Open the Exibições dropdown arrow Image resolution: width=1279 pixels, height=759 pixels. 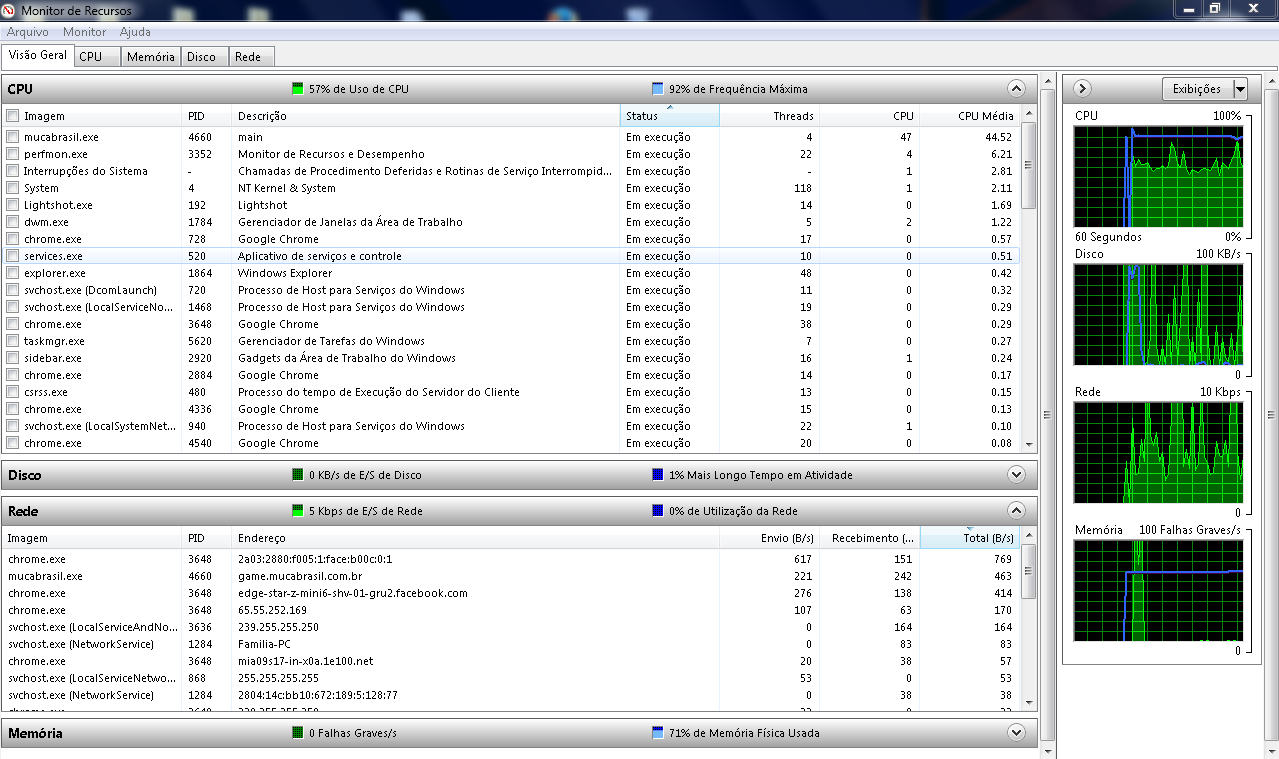[1240, 89]
